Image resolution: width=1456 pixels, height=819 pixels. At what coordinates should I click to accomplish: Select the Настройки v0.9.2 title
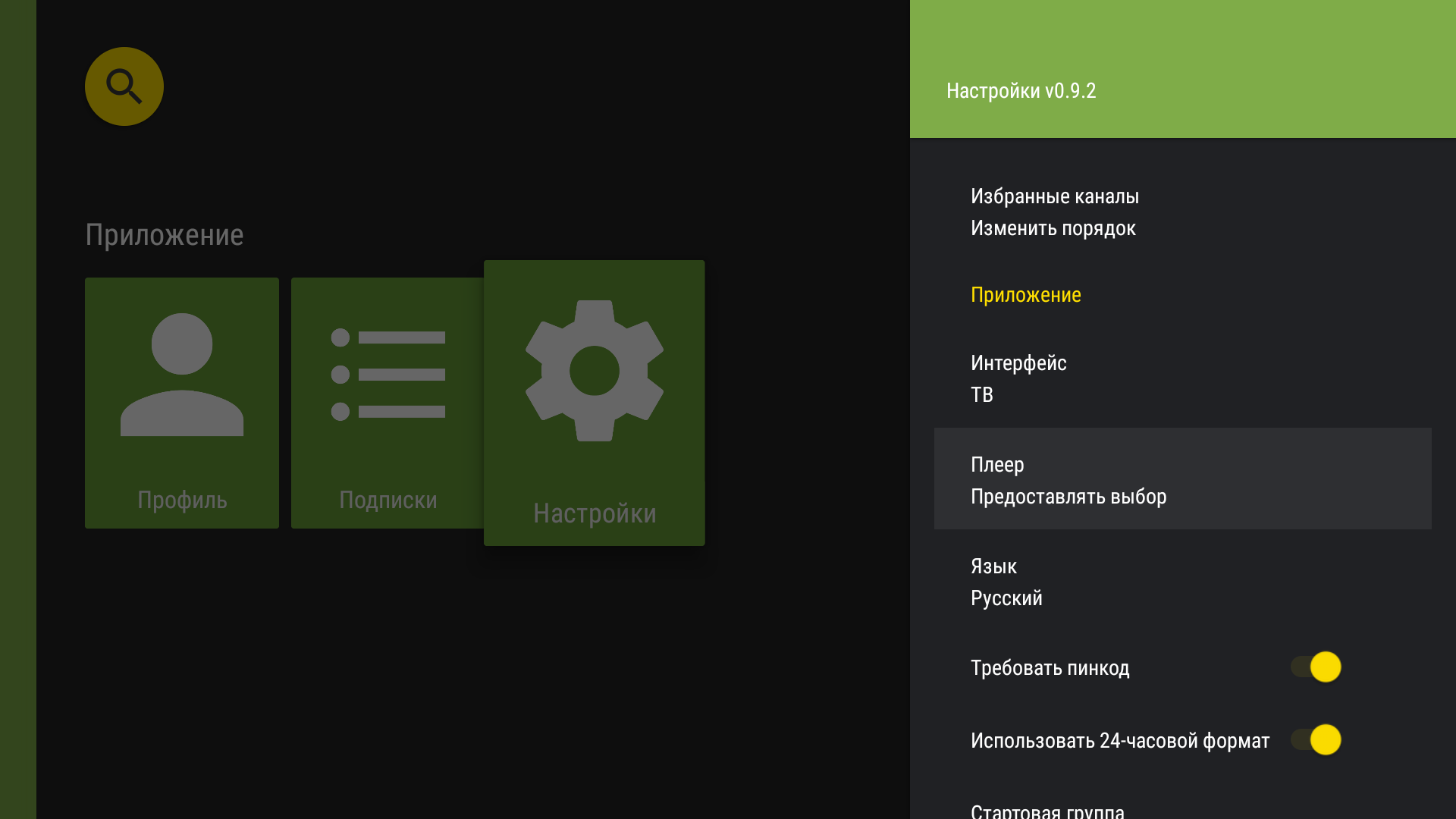(1021, 91)
